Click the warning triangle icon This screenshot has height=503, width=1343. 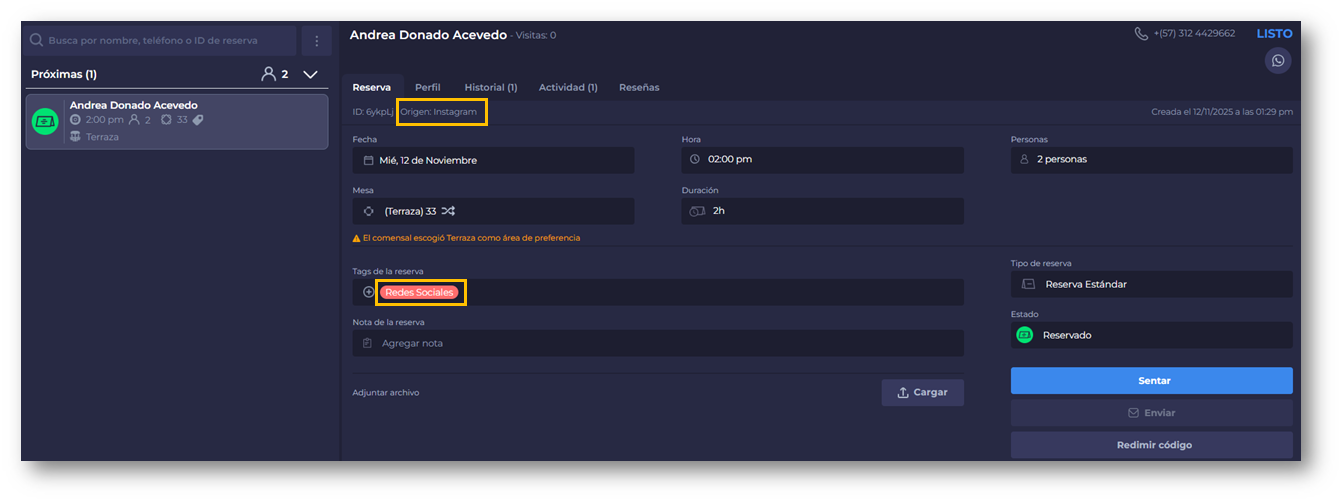[356, 238]
